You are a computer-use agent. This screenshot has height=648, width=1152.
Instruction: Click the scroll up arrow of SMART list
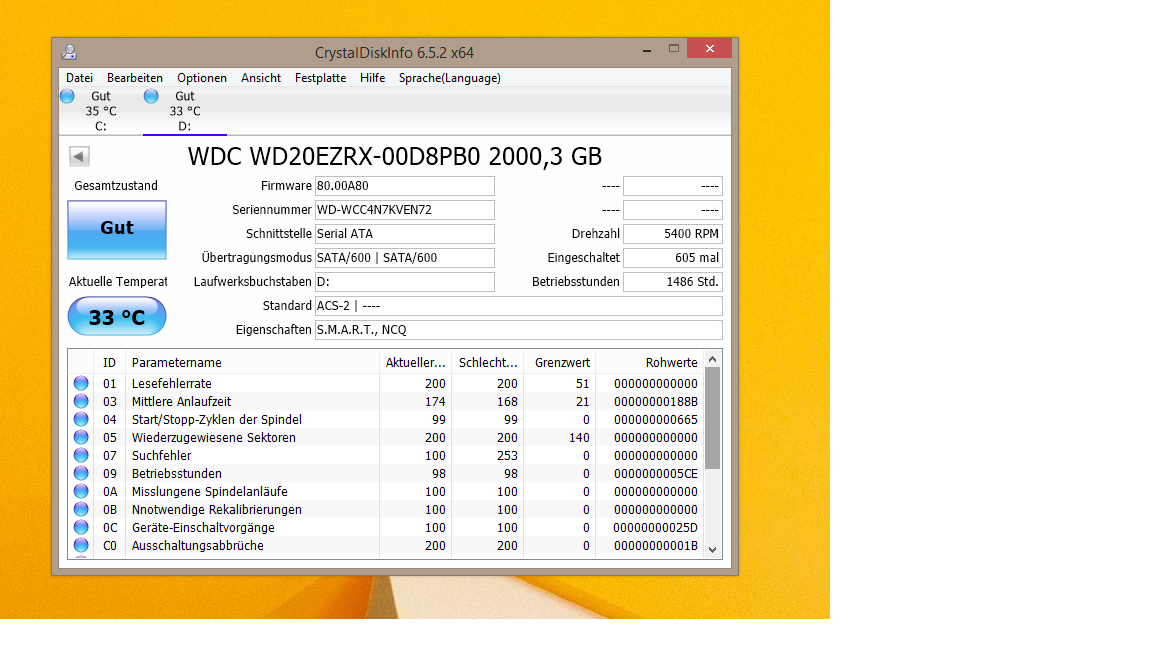[712, 359]
